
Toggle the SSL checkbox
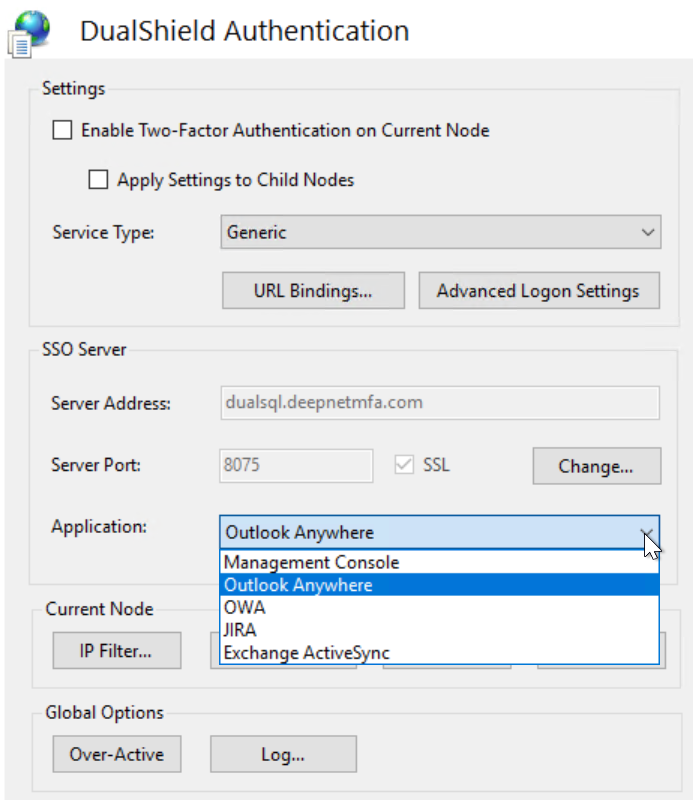[405, 465]
